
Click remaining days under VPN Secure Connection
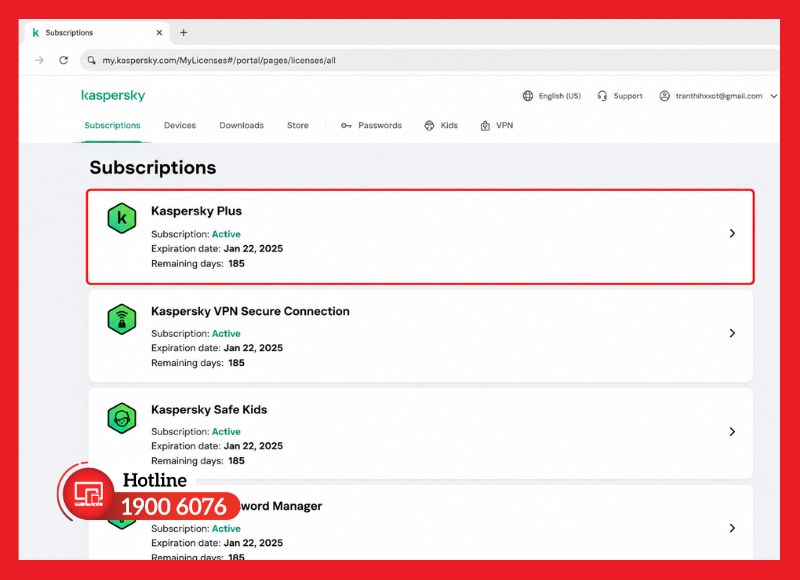click(236, 363)
